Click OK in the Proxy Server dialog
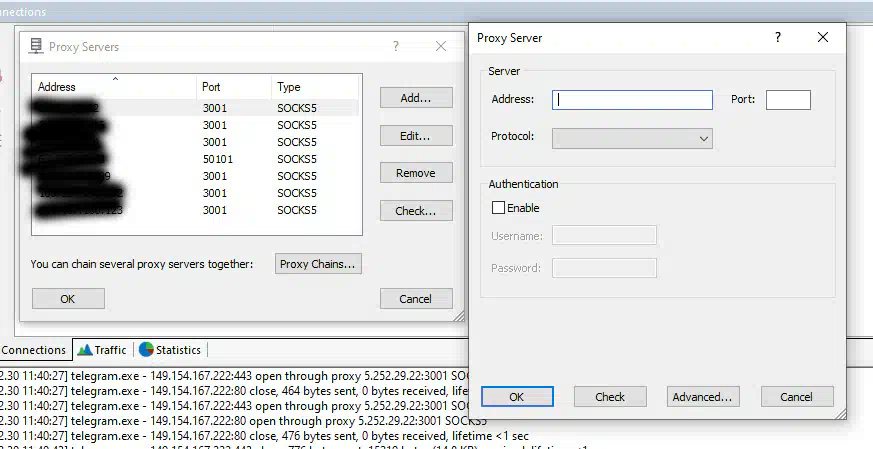The height and width of the screenshot is (449, 873). coord(517,397)
